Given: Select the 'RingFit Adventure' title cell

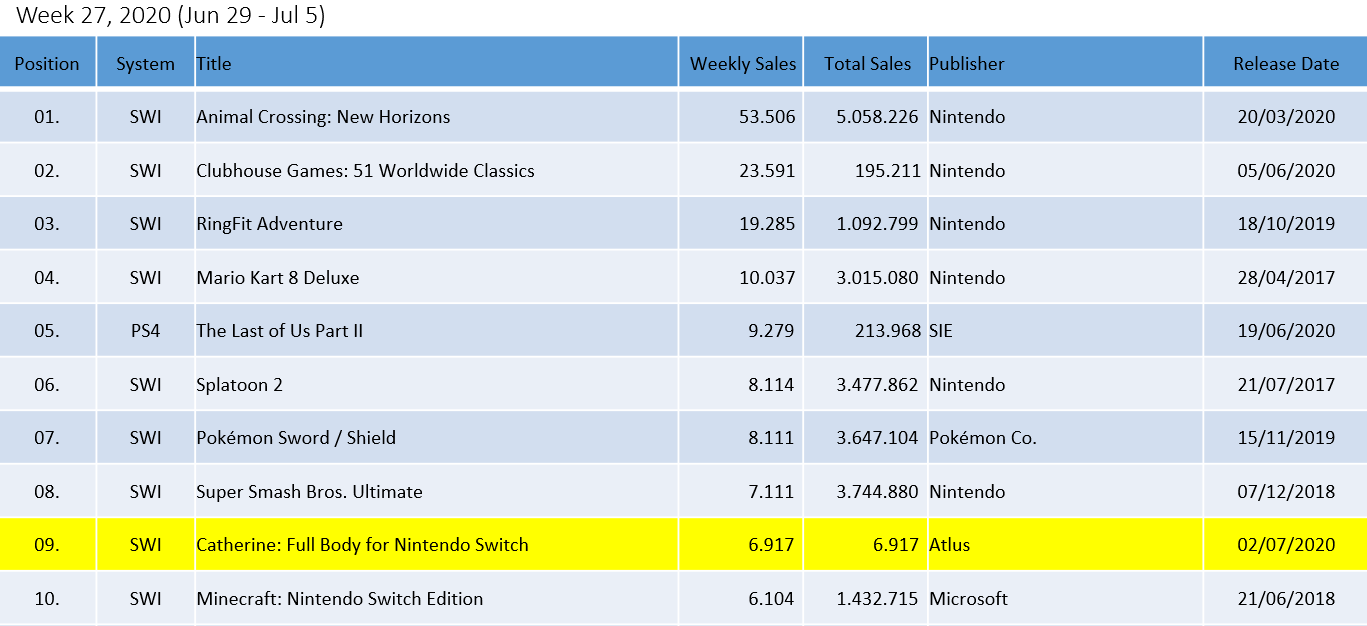Looking at the screenshot, I should point(436,223).
